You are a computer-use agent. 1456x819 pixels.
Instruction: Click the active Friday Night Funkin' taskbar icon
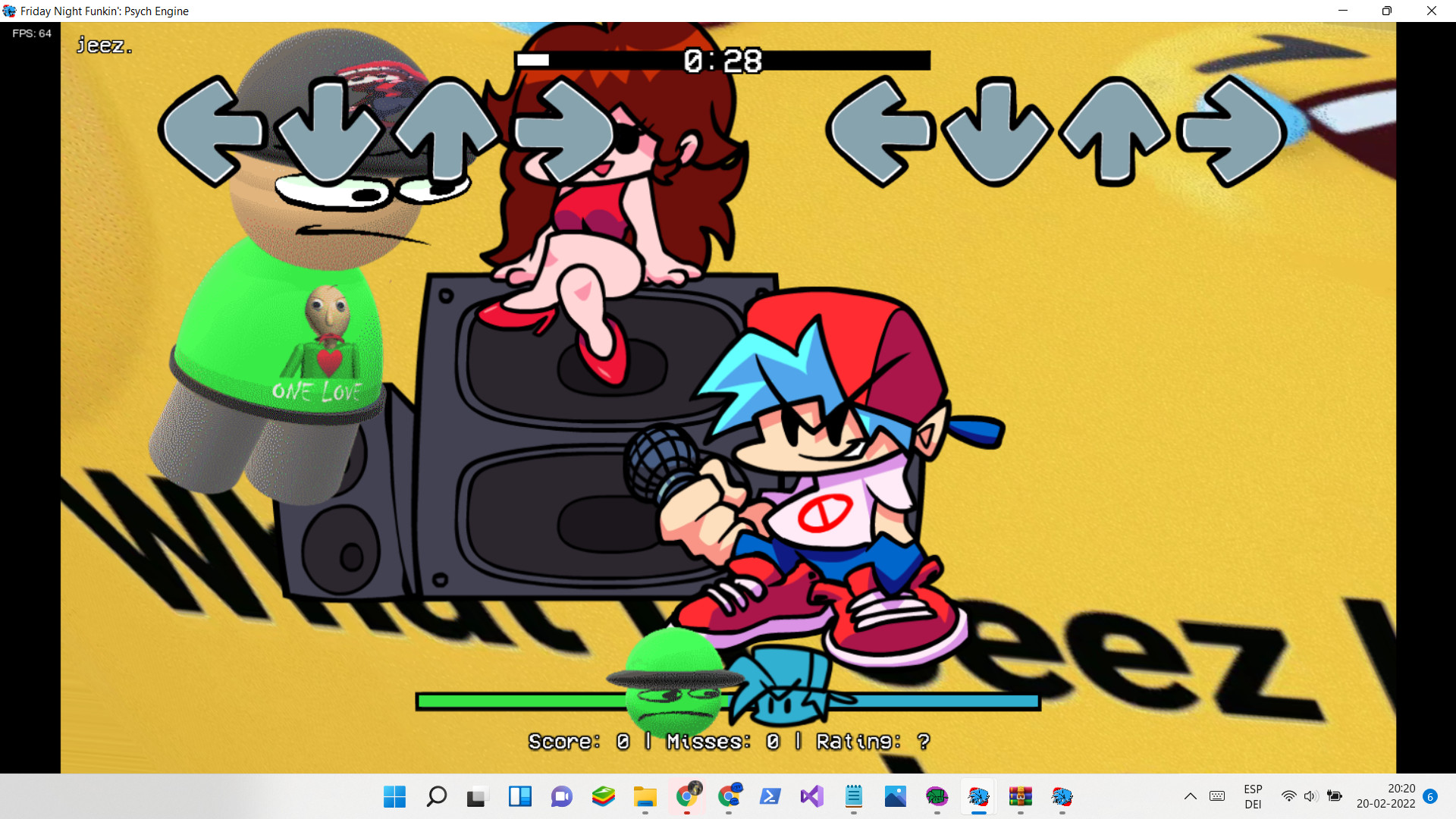979,796
